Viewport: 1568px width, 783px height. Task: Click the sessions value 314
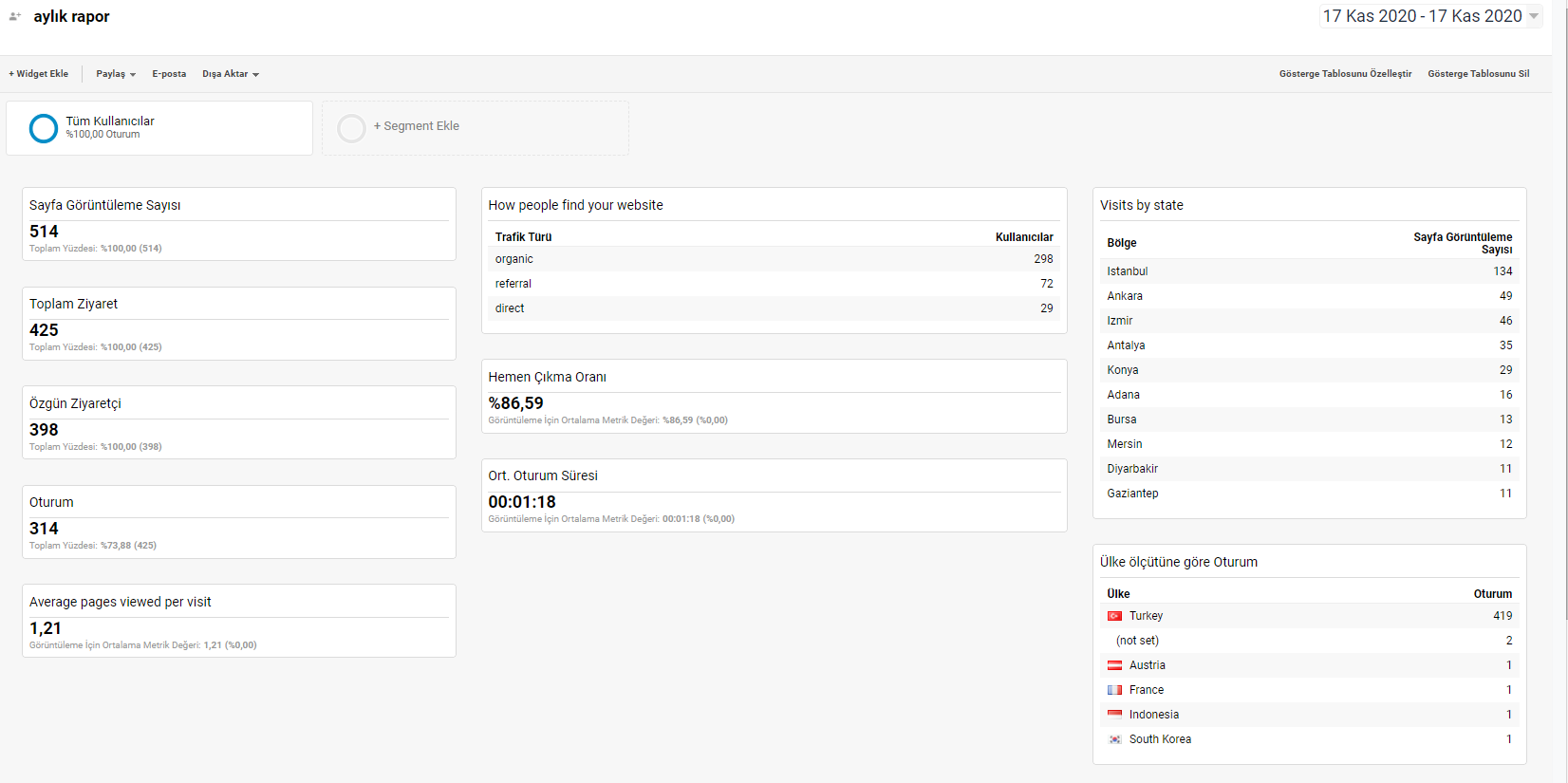pos(44,529)
